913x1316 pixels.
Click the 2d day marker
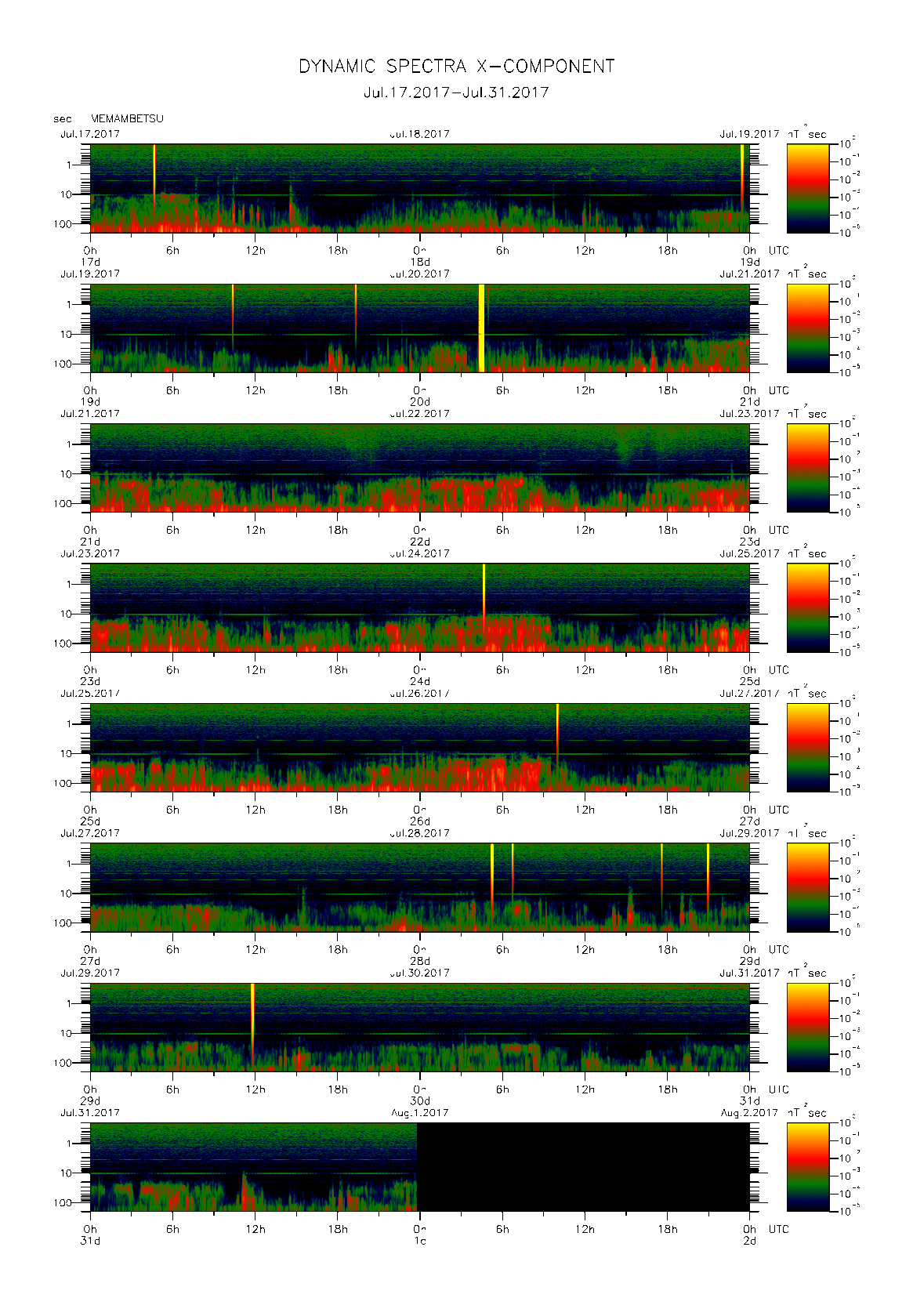(750, 1241)
